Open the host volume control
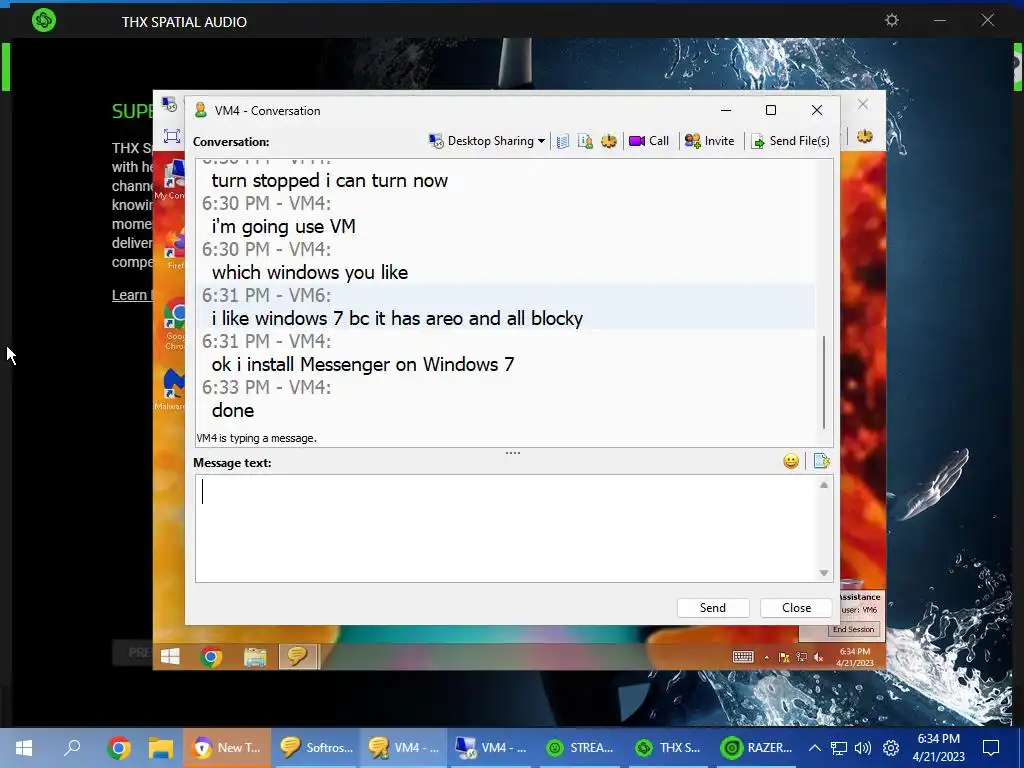1024x768 pixels. pyautogui.click(x=863, y=748)
